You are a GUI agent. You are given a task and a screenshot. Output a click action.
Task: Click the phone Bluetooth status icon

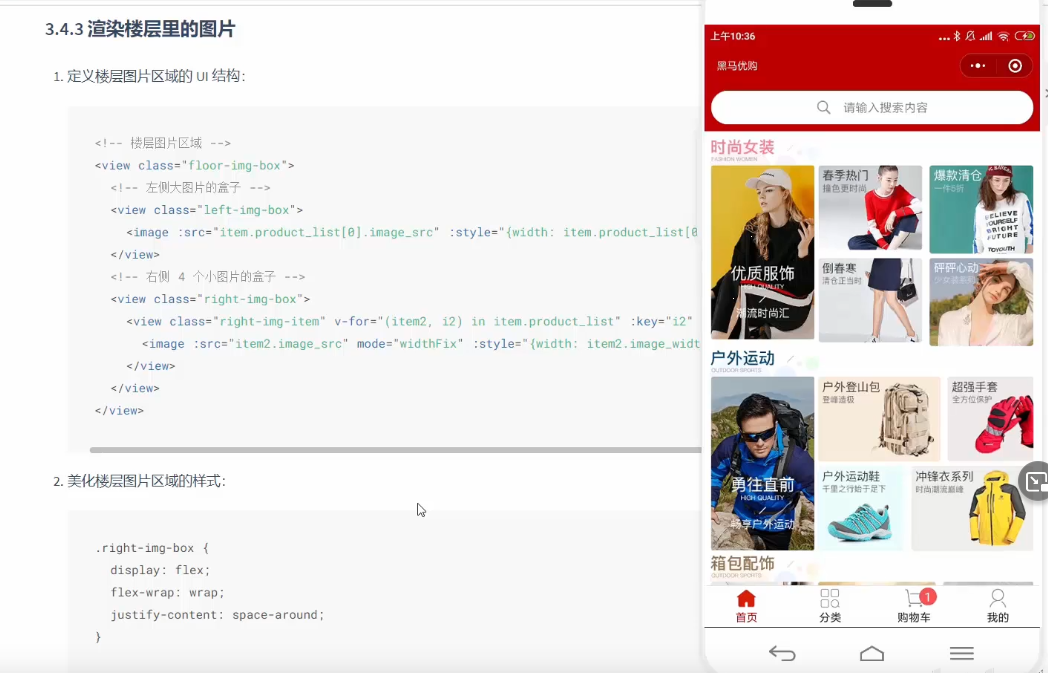956,36
